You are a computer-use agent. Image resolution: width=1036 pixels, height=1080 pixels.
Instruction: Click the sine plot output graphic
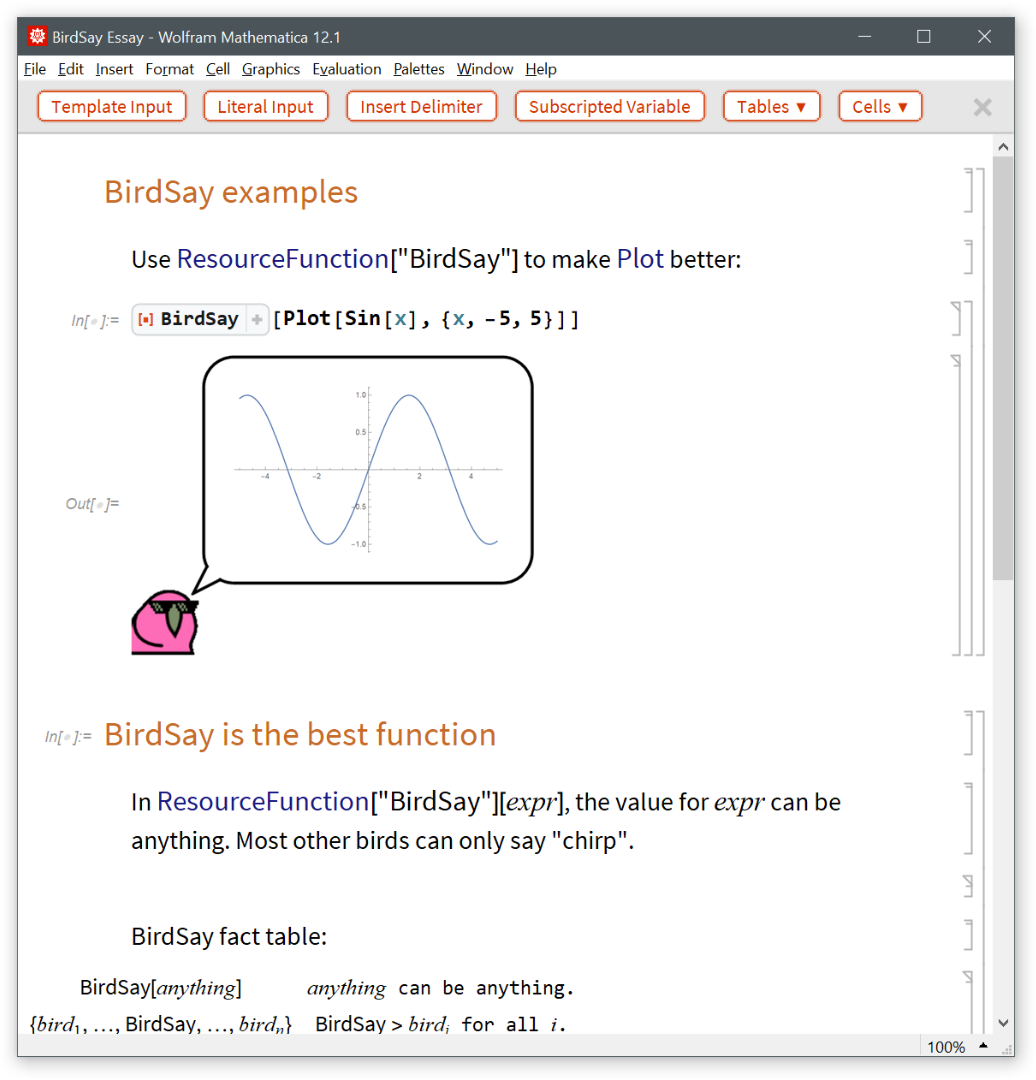tap(368, 469)
